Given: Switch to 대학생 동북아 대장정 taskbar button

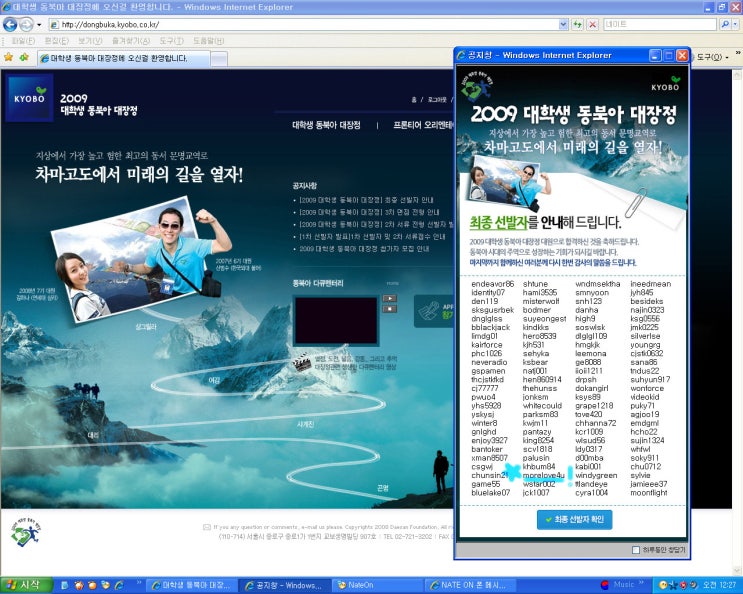Looking at the screenshot, I should [x=190, y=585].
